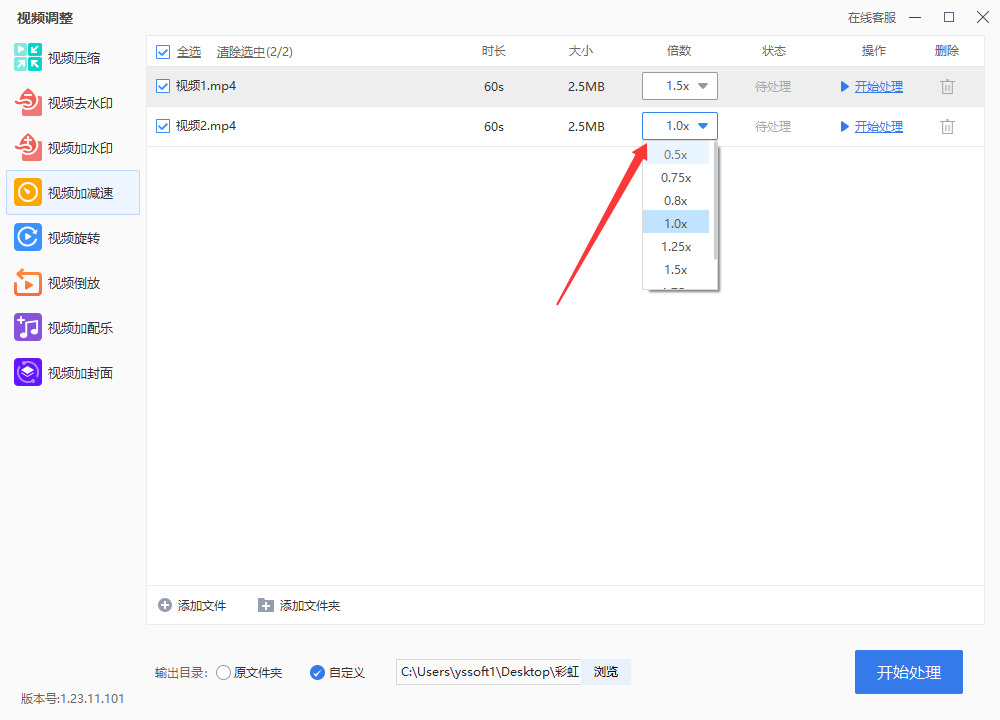
Task: Open the 1.5x speed dropdown for 视频1.mp4
Action: click(680, 86)
